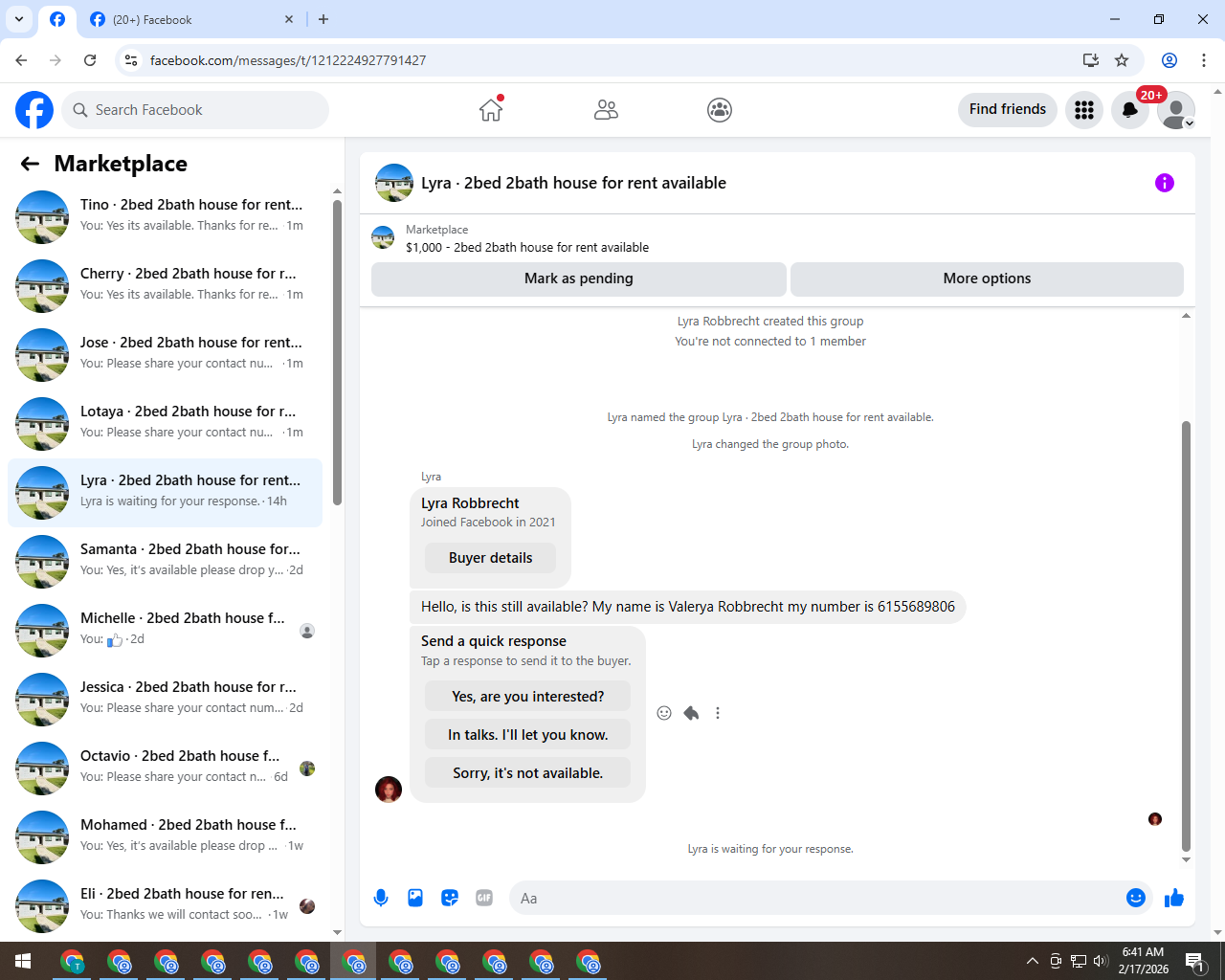
Task: Open Samanta's house rental conversation
Action: (x=165, y=562)
